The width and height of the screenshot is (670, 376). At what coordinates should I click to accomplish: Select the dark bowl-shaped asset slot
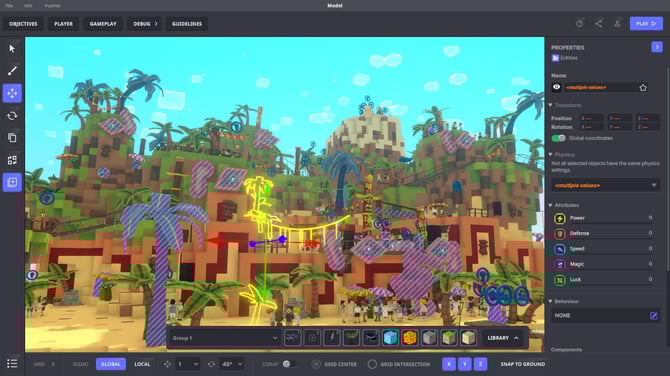pos(371,338)
